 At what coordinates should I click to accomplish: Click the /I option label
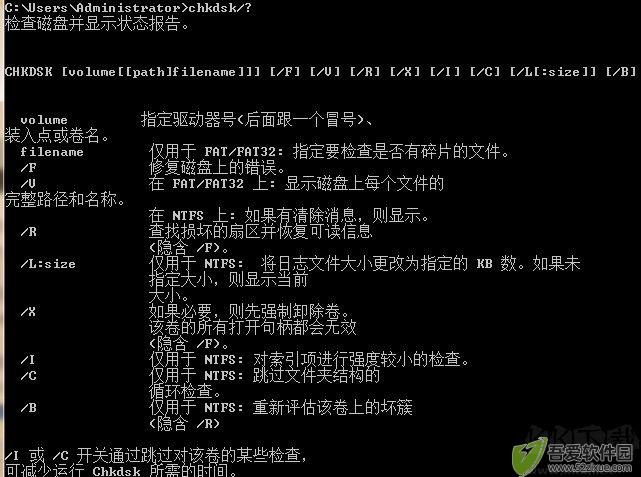pos(28,360)
